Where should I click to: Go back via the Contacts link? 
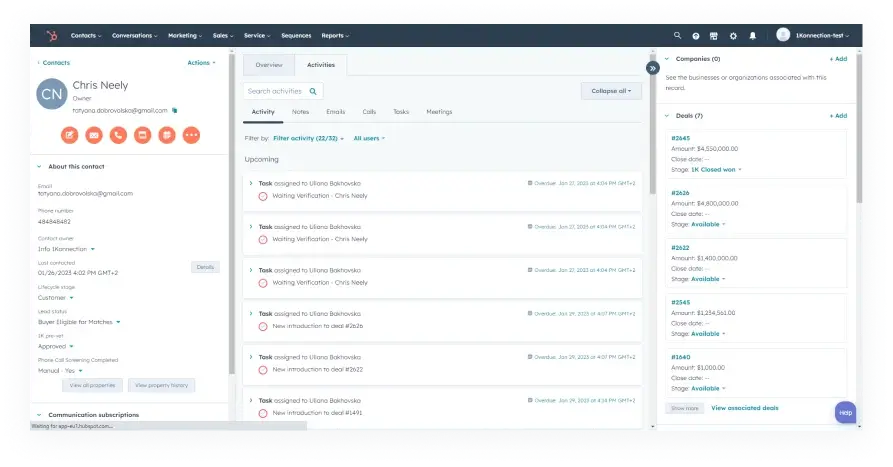(x=54, y=63)
